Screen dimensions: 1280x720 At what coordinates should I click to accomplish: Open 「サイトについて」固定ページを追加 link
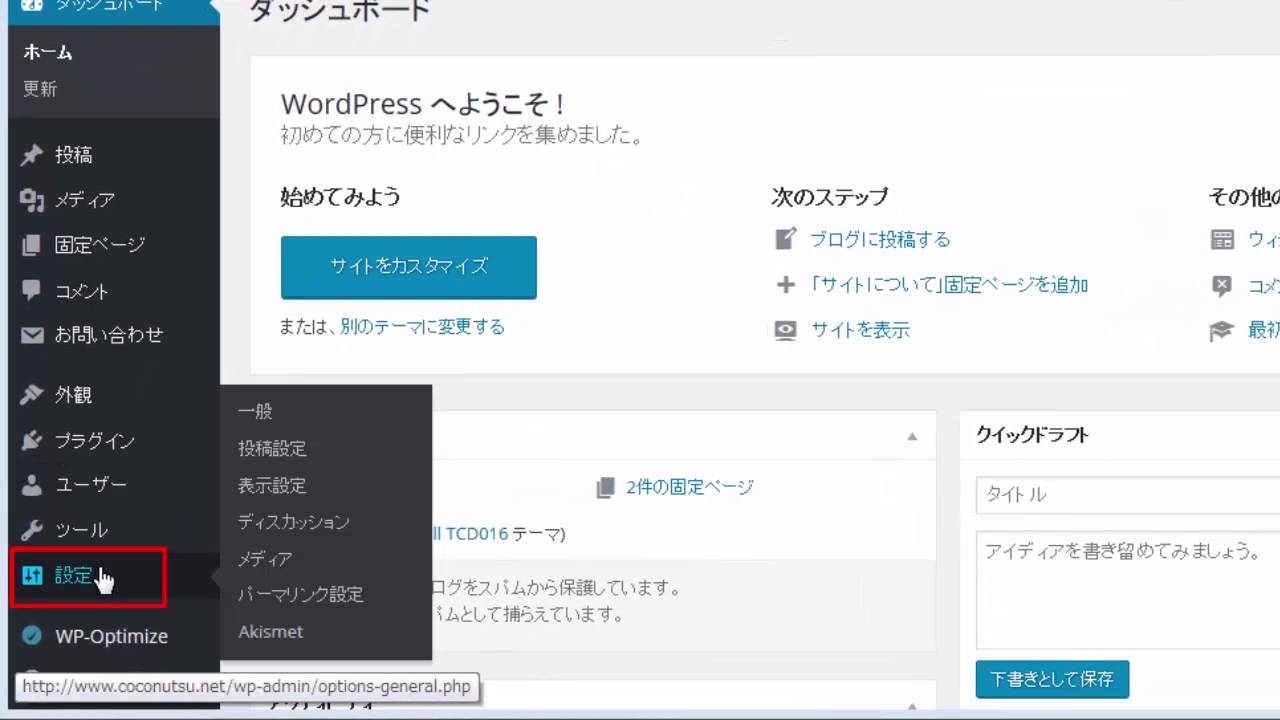point(949,285)
